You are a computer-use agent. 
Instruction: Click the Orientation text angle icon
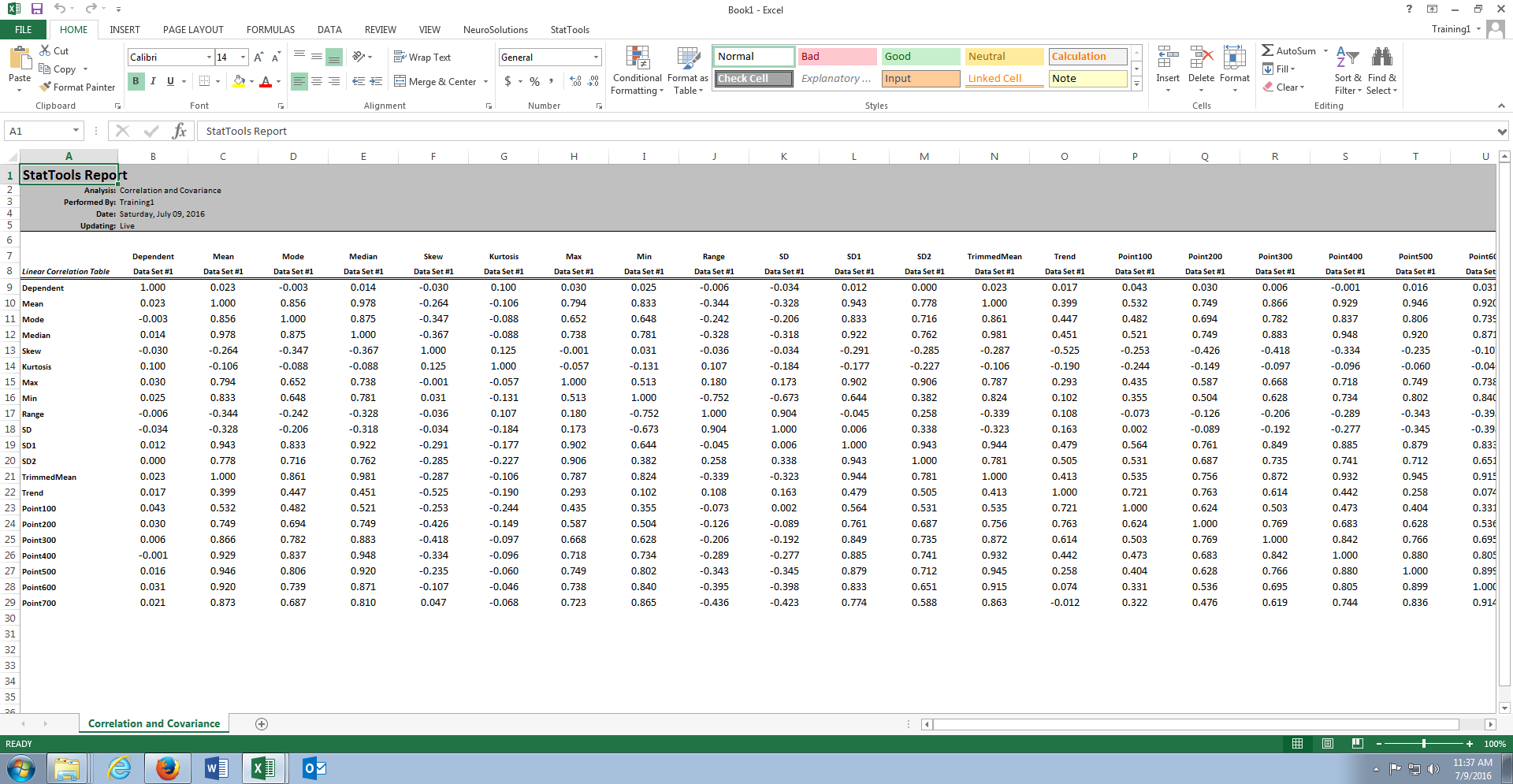pos(359,57)
